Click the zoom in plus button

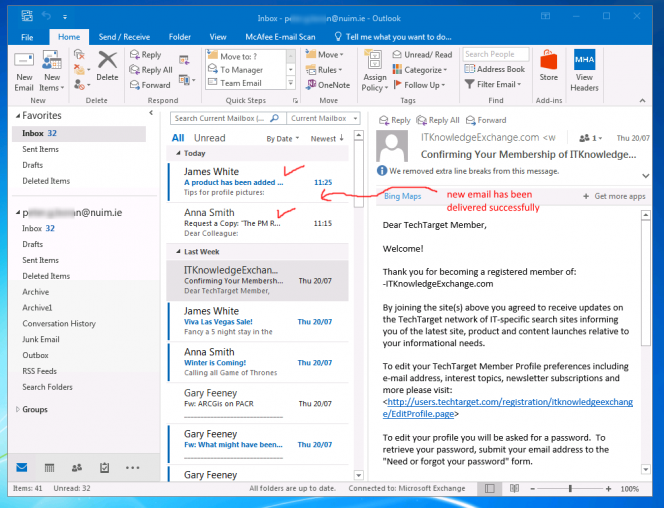click(608, 489)
